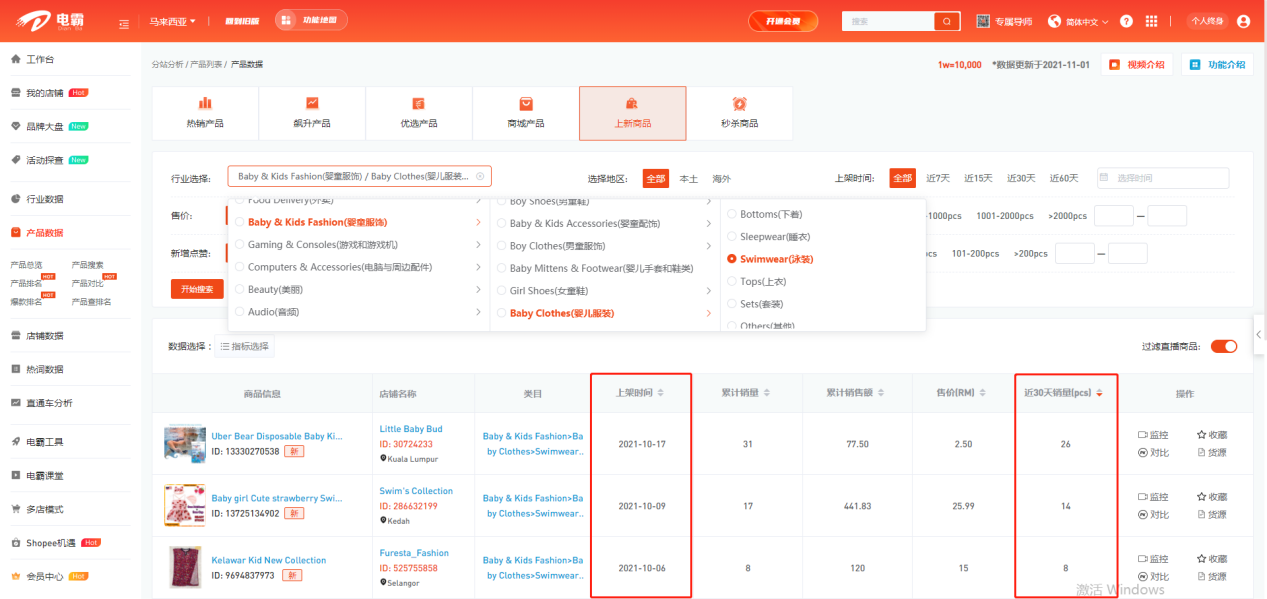1267x599 pixels.
Task: Open the apps grid icon in header
Action: click(x=1151, y=21)
